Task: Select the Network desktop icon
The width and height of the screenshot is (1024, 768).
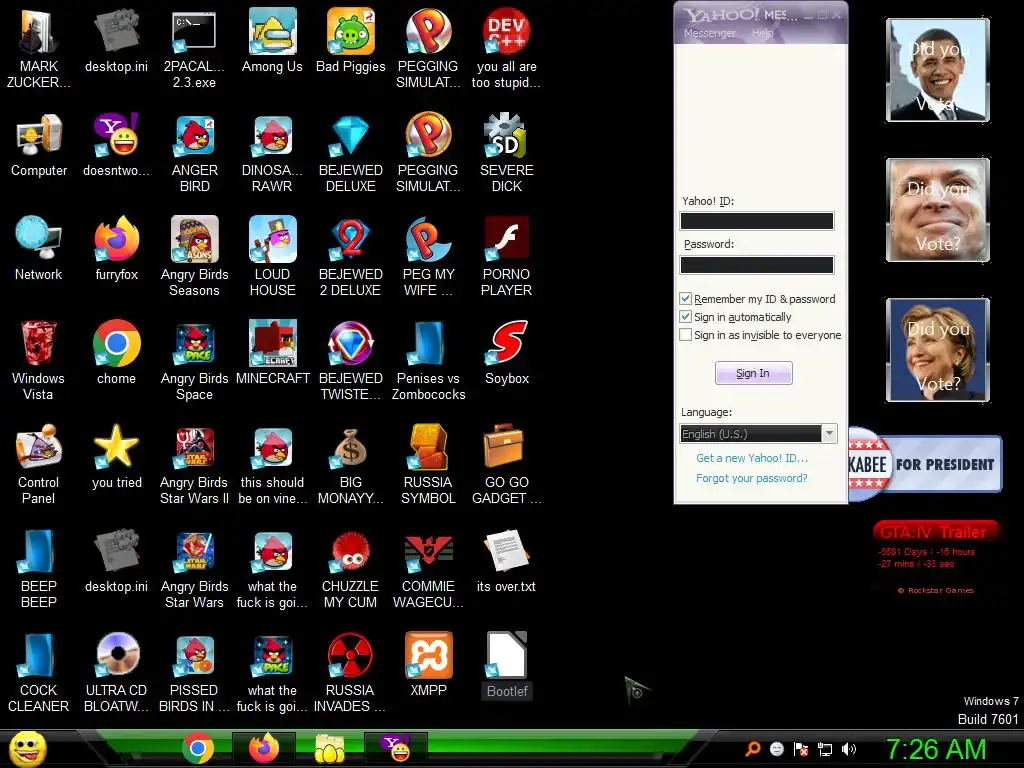Action: point(39,248)
